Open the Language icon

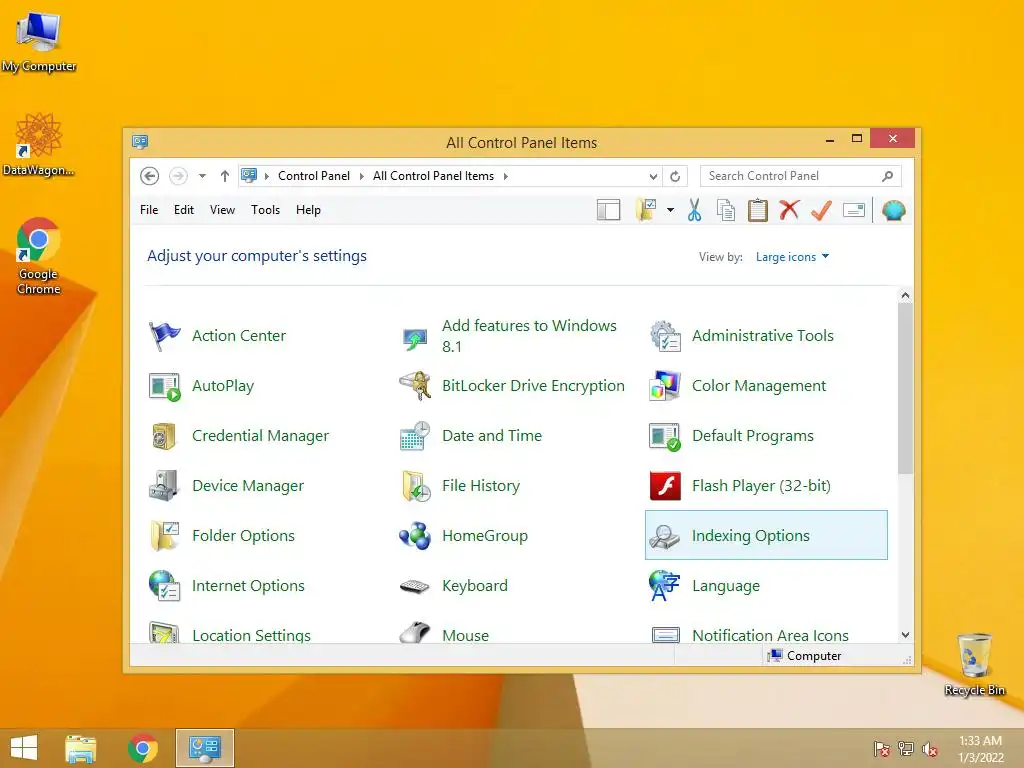665,585
